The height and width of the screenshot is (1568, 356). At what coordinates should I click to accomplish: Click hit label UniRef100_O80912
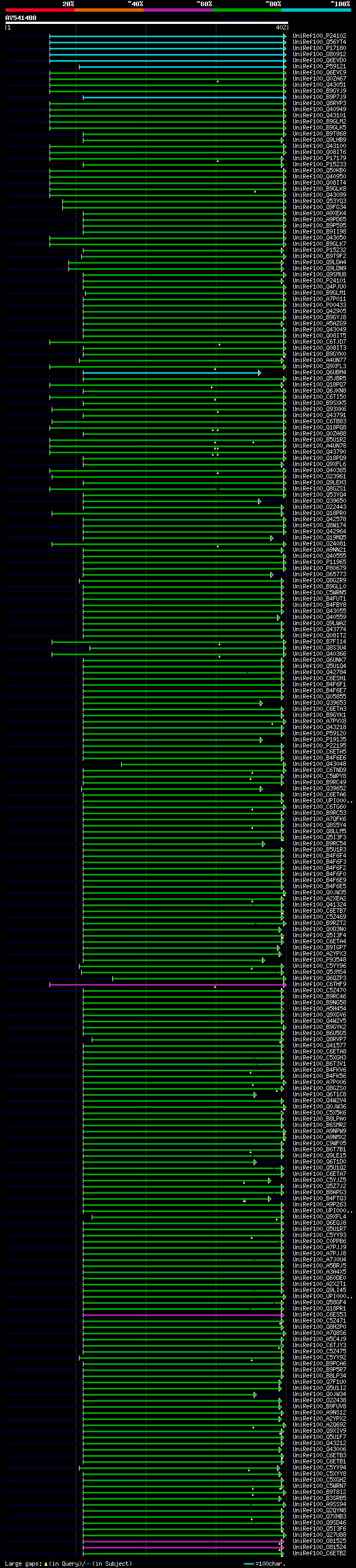319,54
